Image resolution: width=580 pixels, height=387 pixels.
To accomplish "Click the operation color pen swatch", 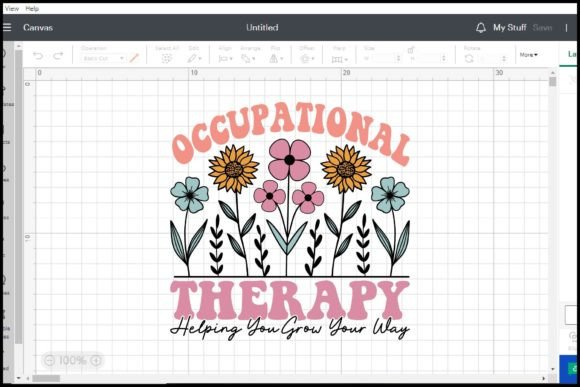I will pos(134,58).
